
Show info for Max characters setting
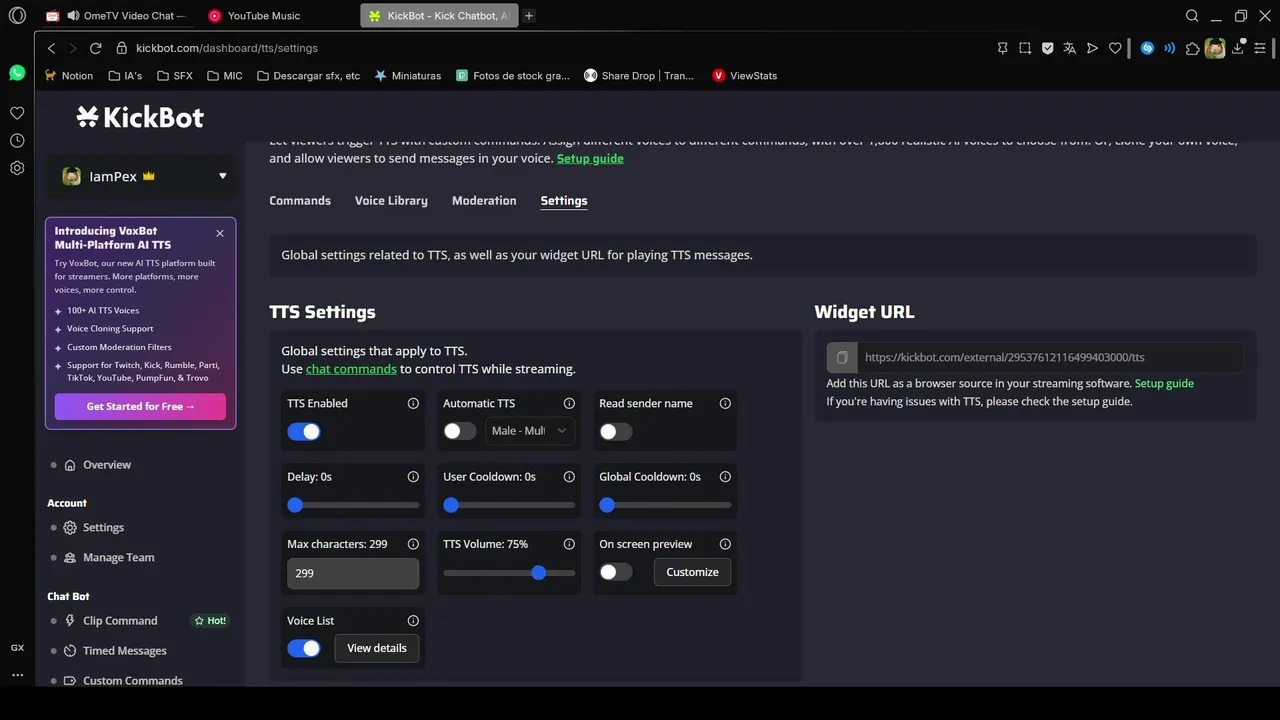point(413,544)
